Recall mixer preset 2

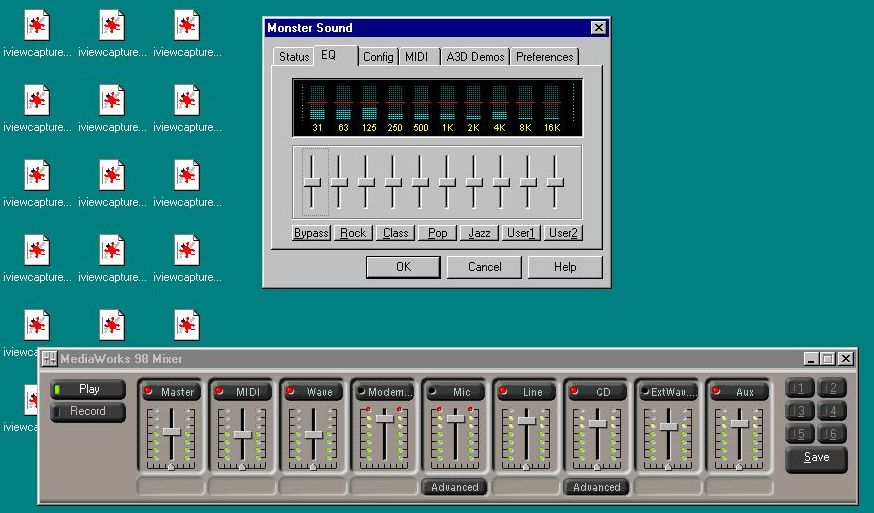click(x=832, y=389)
